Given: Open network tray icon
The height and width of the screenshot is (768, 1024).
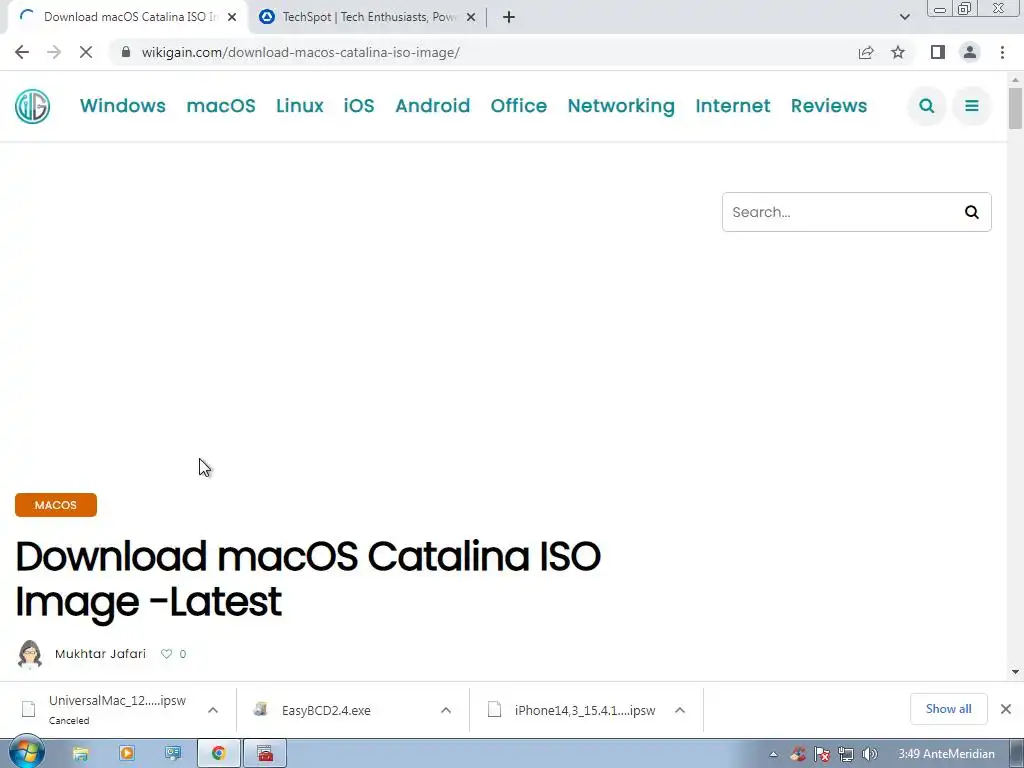Looking at the screenshot, I should click(846, 754).
